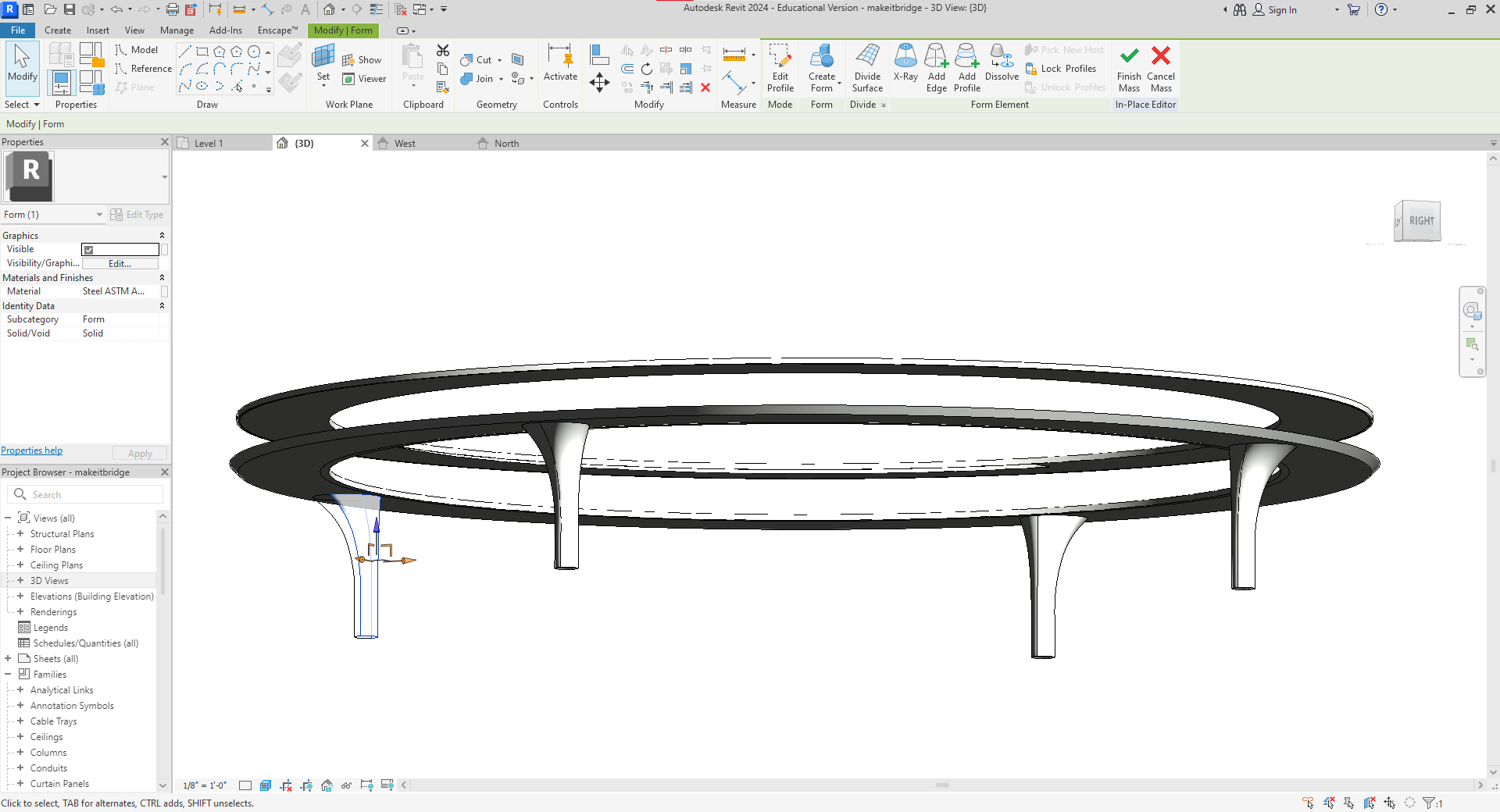The height and width of the screenshot is (812, 1500).
Task: Toggle X-Ray mode for the form
Action: click(x=905, y=62)
